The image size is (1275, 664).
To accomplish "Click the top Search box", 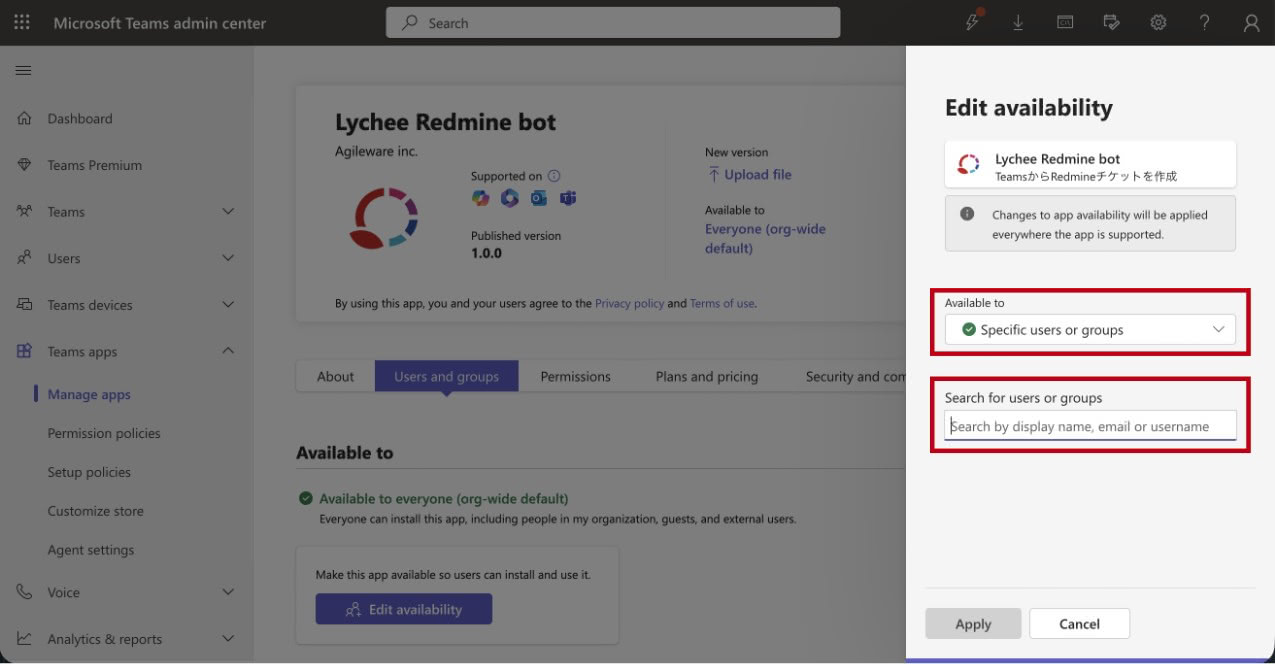I will point(613,23).
